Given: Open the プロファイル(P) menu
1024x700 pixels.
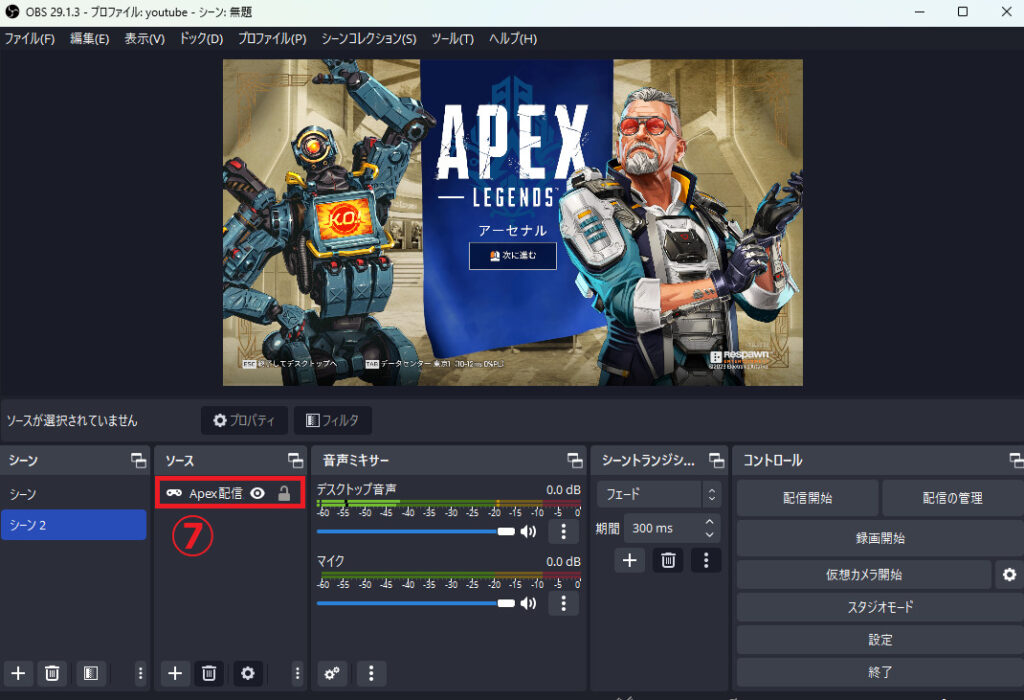Looking at the screenshot, I should click(x=272, y=39).
